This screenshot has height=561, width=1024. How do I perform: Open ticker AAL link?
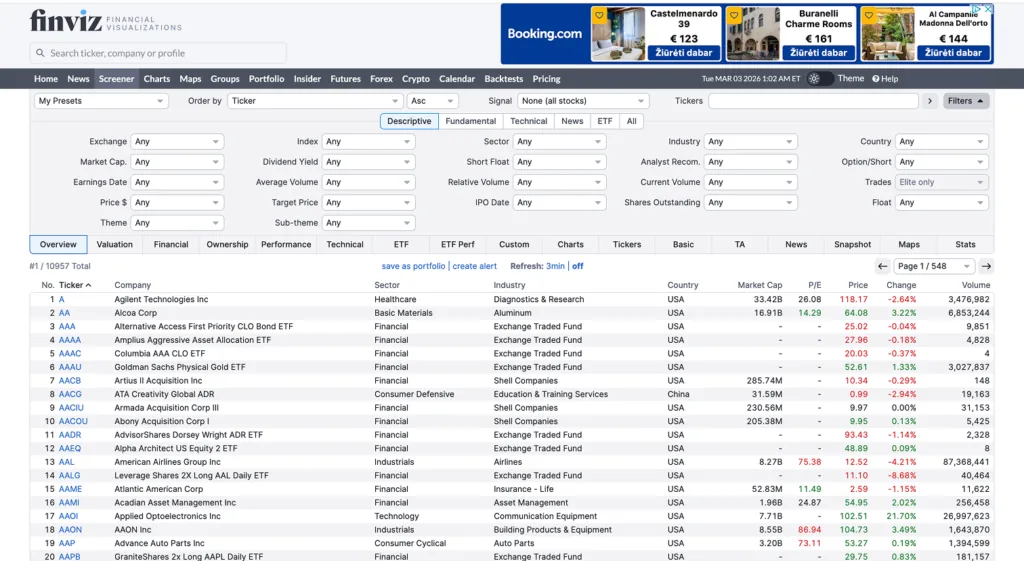tap(67, 462)
